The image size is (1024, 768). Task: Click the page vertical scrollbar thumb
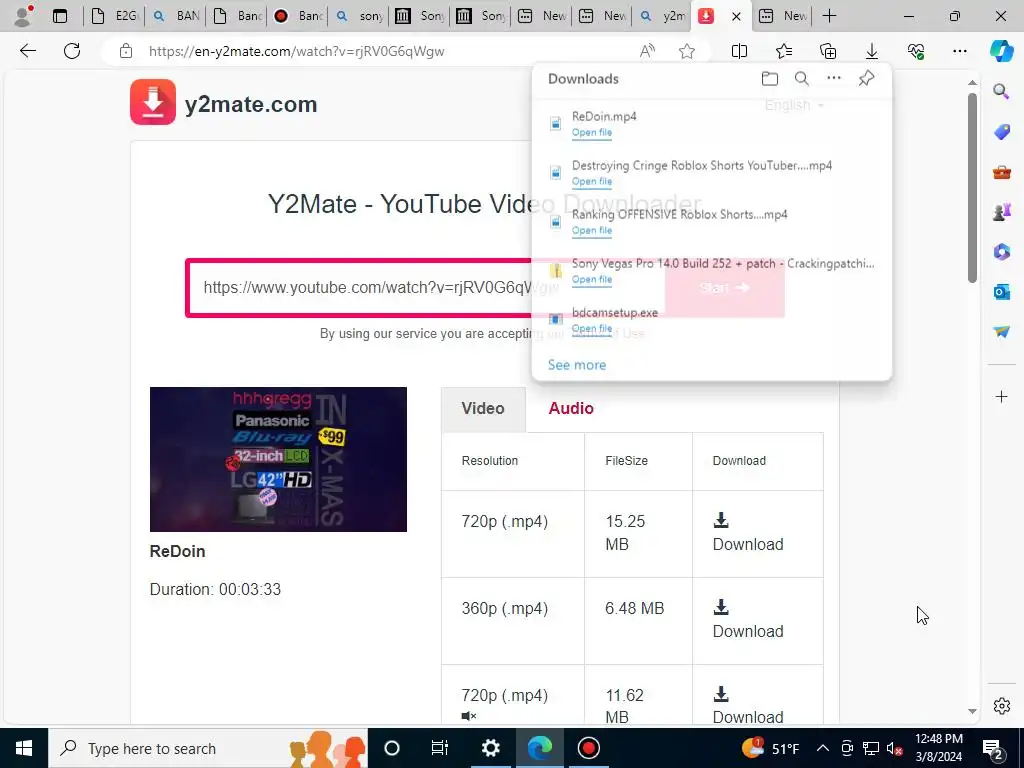(x=972, y=187)
